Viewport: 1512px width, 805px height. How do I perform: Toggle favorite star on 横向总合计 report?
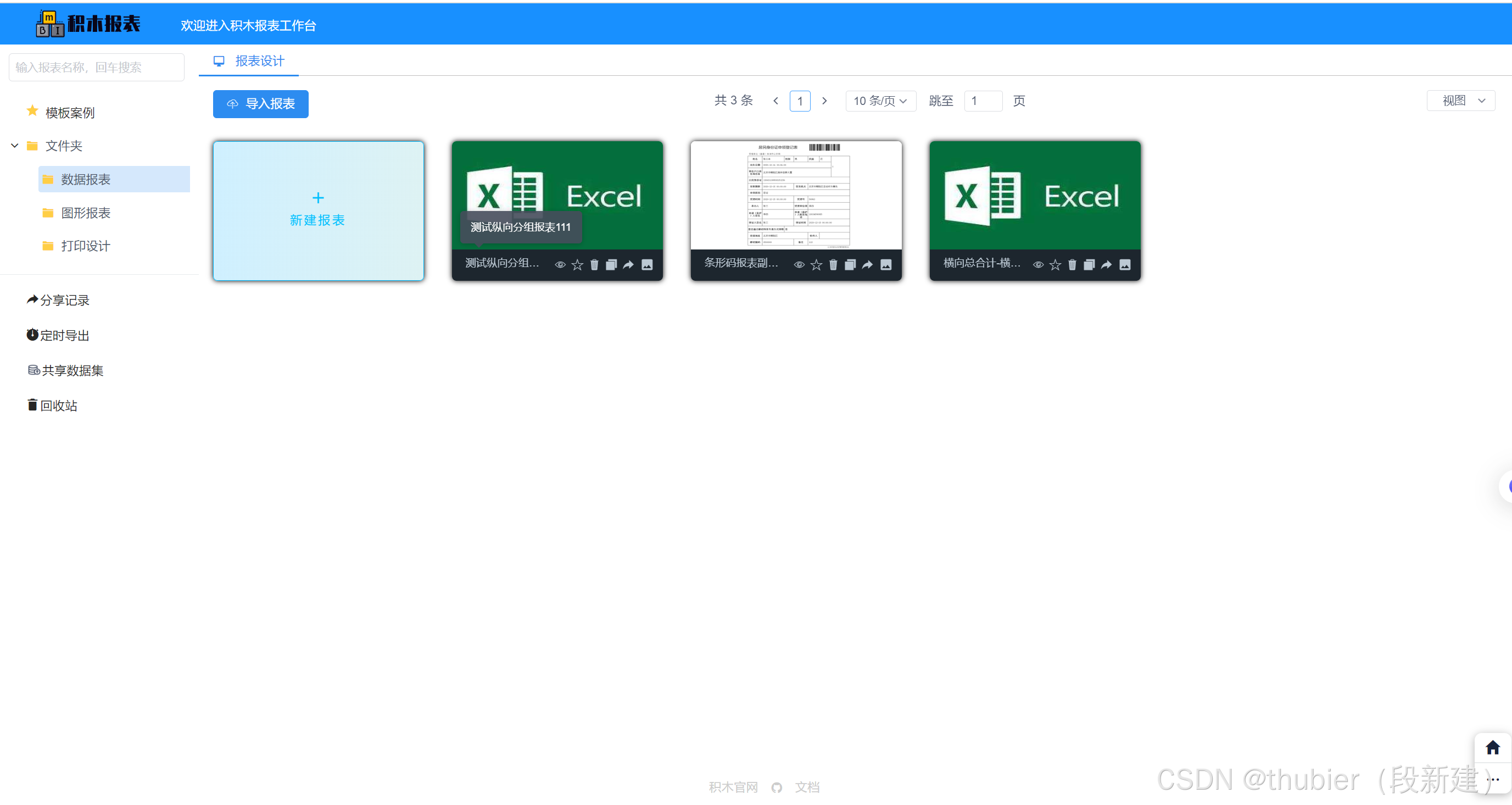pos(1056,265)
